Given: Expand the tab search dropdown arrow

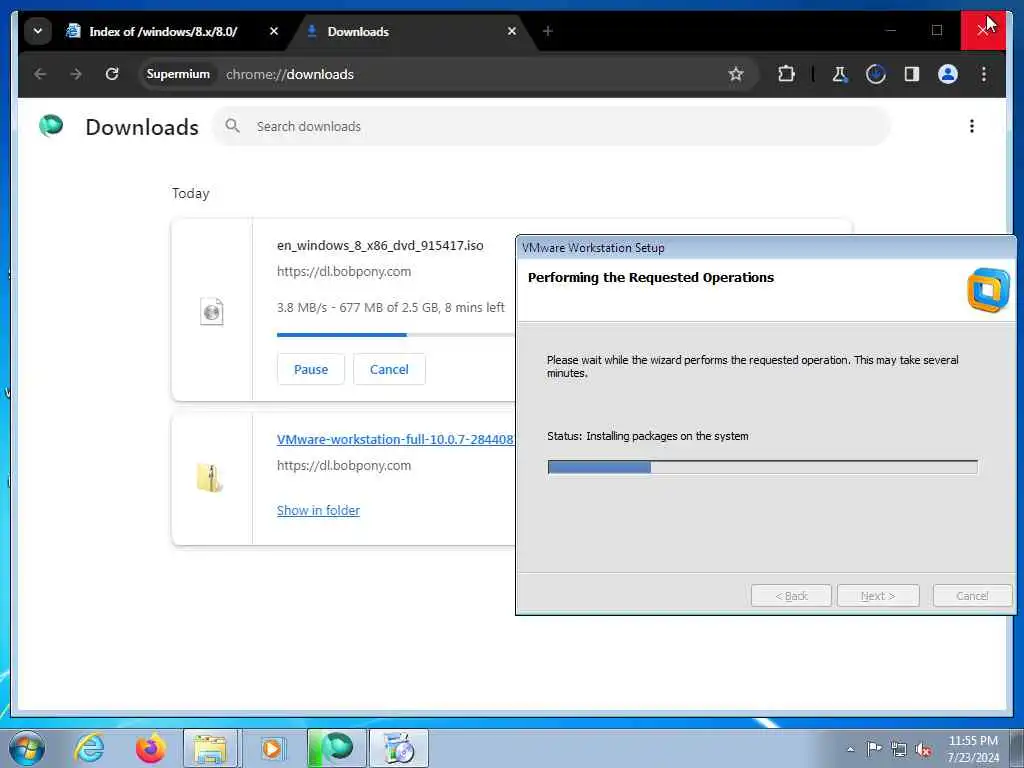Looking at the screenshot, I should coord(38,31).
